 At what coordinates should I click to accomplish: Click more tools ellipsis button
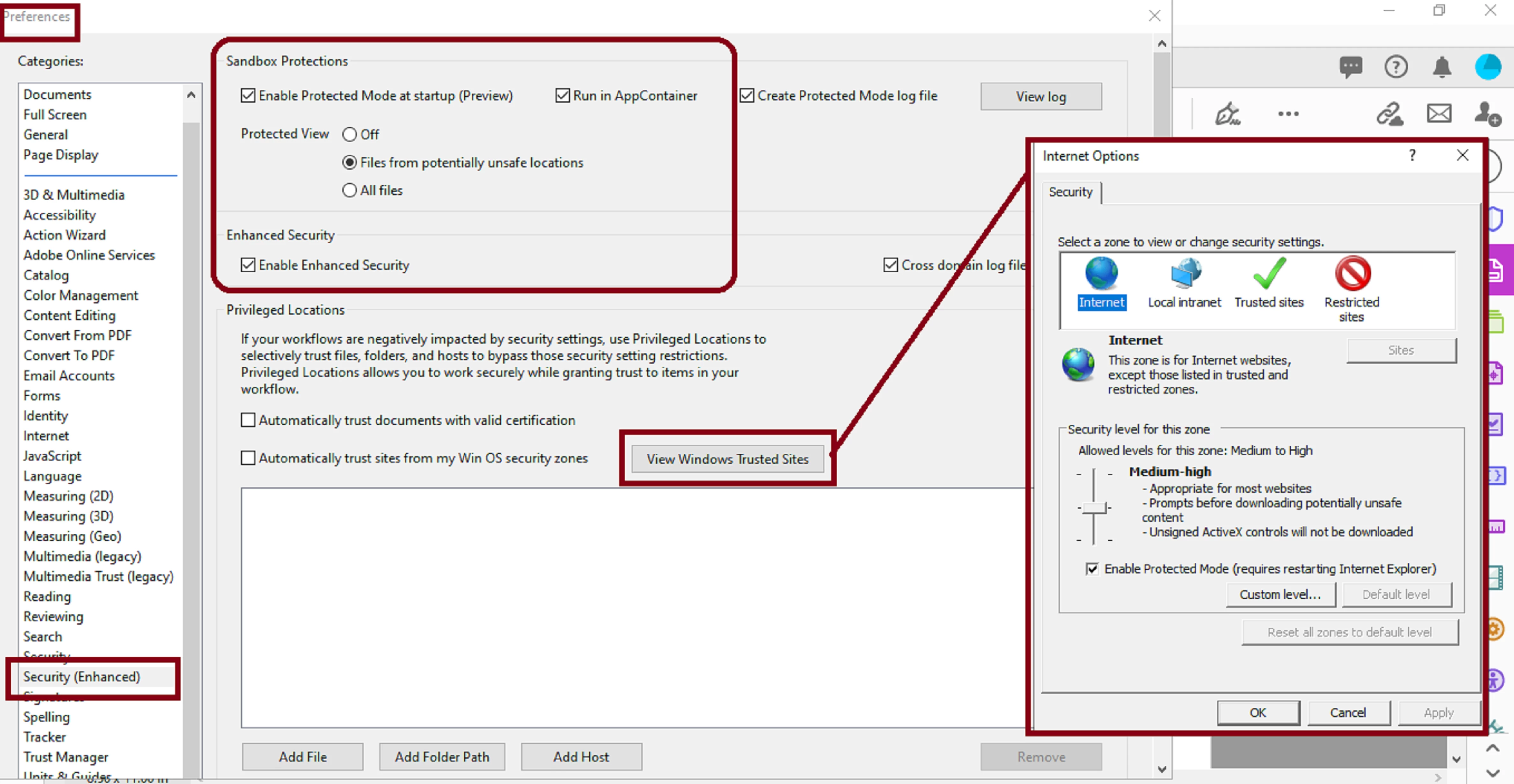(x=1288, y=113)
